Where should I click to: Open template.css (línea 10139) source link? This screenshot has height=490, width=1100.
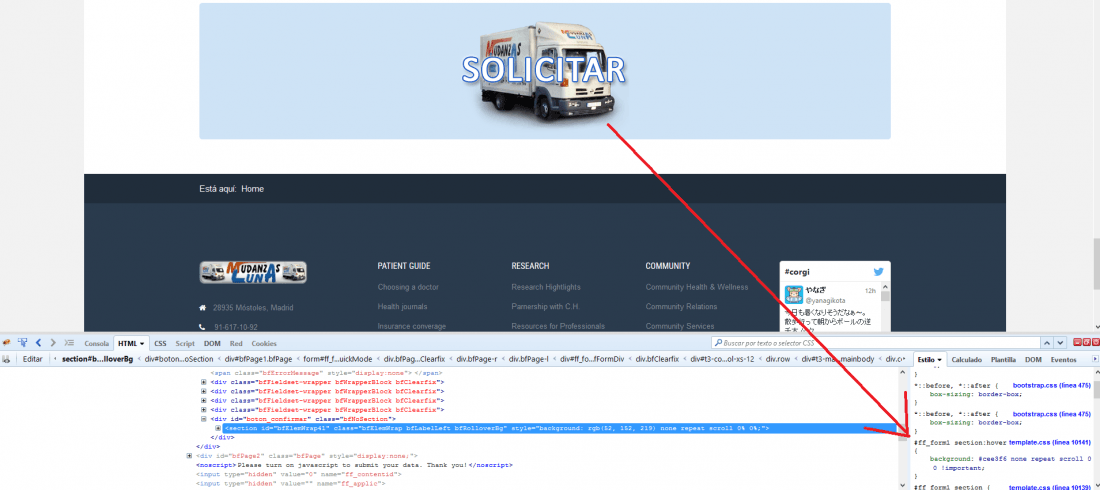tap(1049, 486)
